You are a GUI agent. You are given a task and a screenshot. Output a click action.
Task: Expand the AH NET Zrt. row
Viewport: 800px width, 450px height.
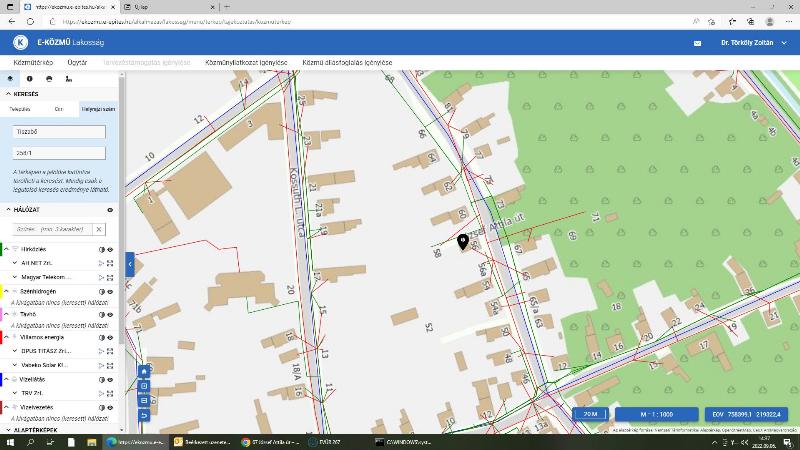(15, 263)
